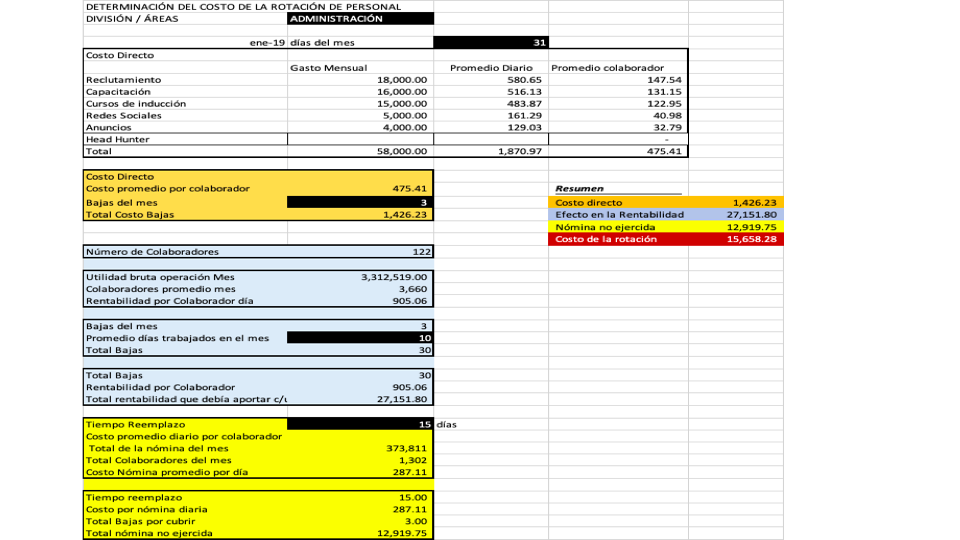Image resolution: width=960 pixels, height=540 pixels.
Task: Select the orange Costo directo summary label
Action: [589, 203]
